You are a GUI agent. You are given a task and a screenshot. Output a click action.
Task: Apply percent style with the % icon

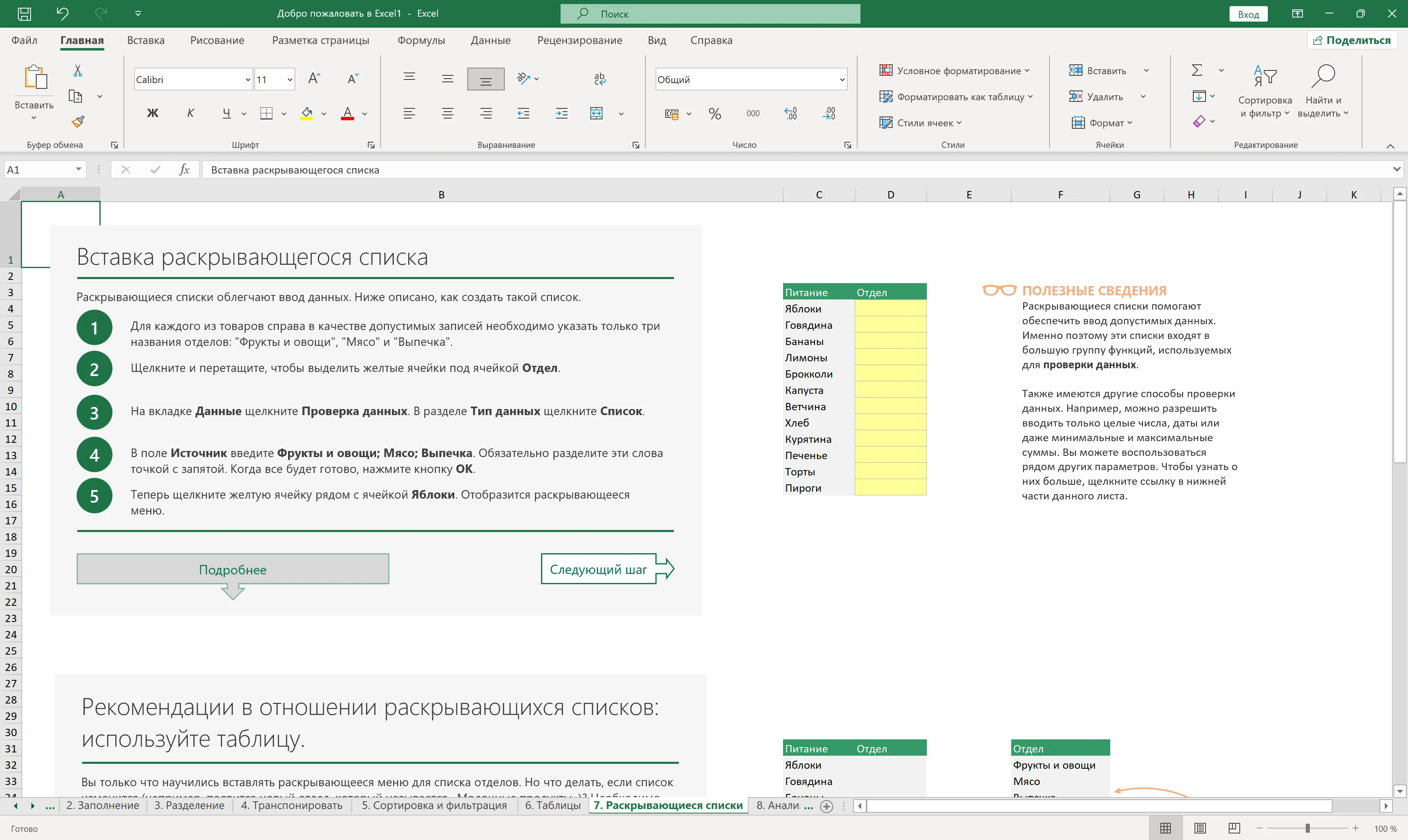coord(715,114)
